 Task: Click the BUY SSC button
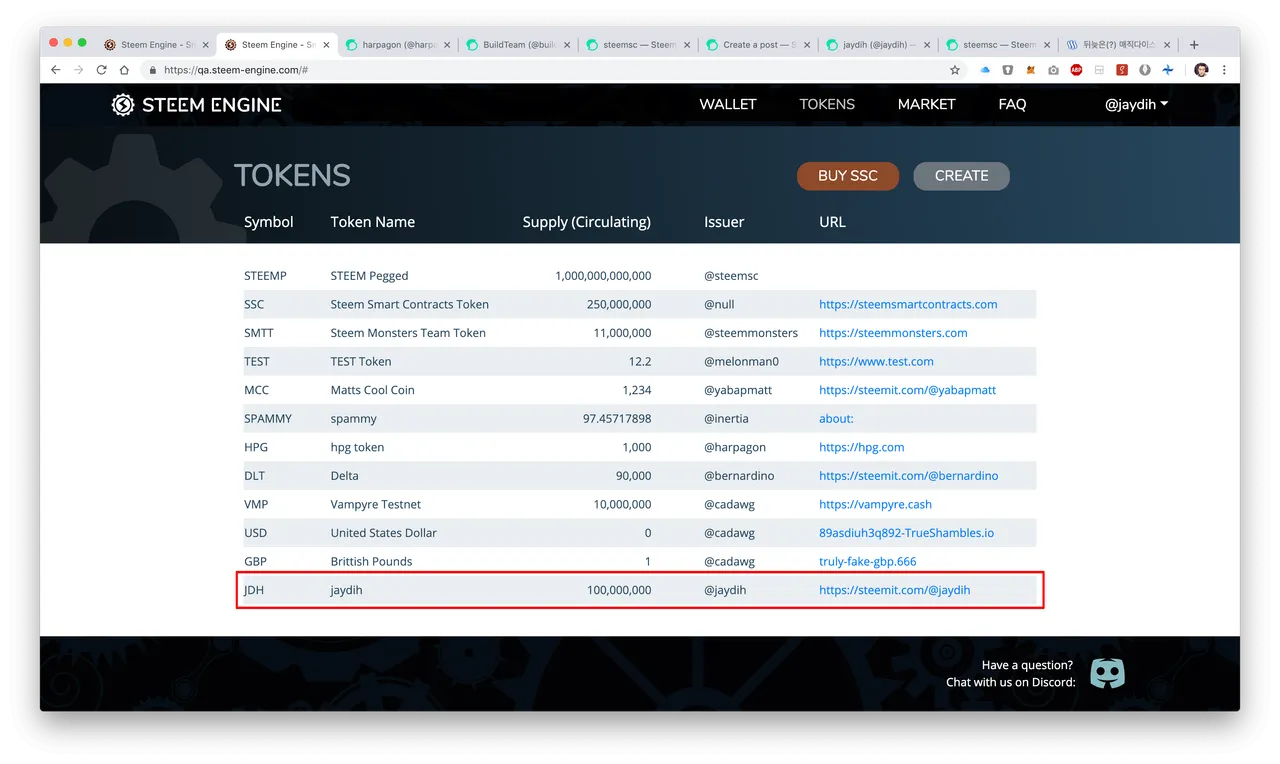coord(848,176)
